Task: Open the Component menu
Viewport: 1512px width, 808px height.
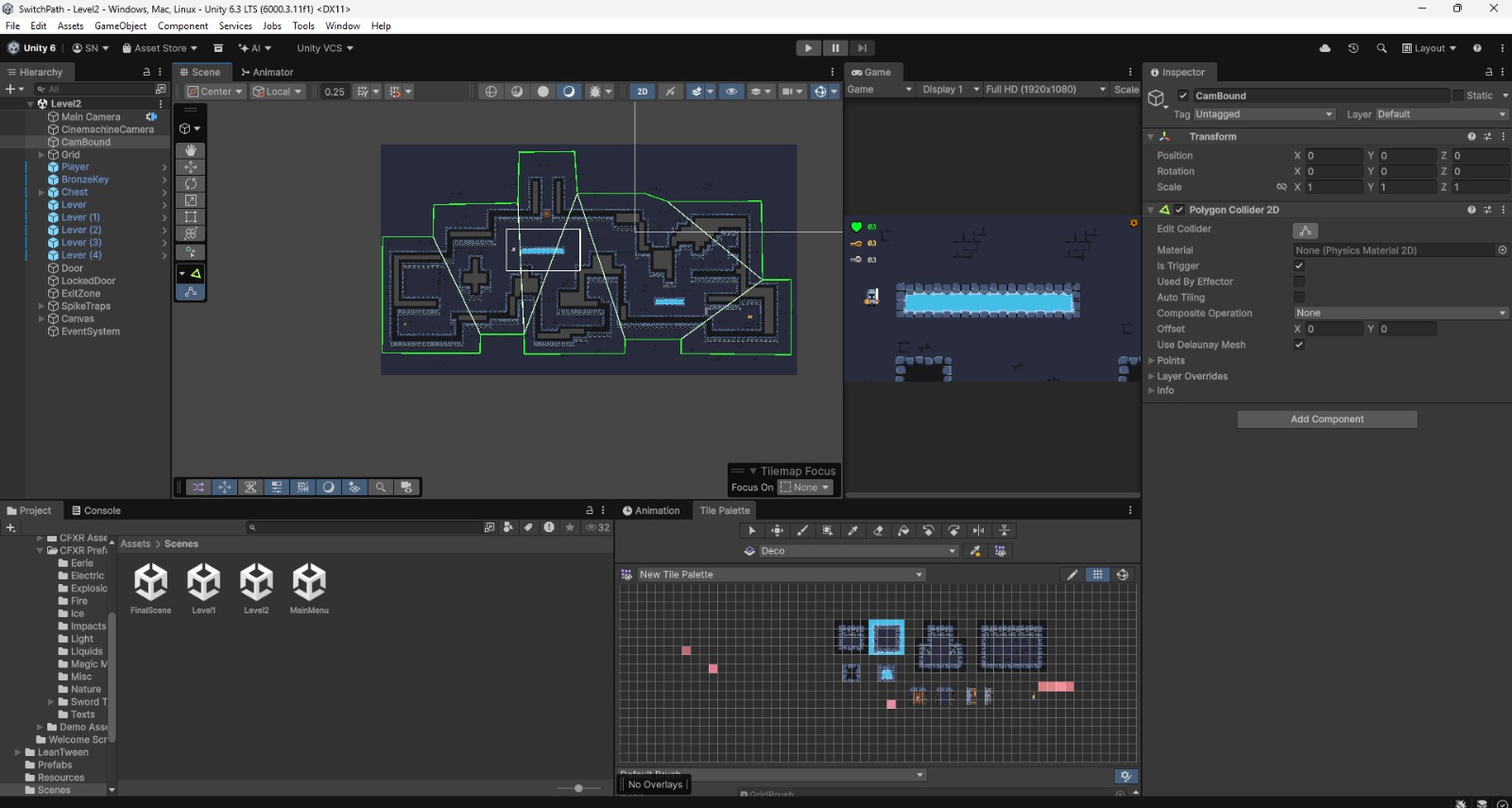Action: coord(182,26)
